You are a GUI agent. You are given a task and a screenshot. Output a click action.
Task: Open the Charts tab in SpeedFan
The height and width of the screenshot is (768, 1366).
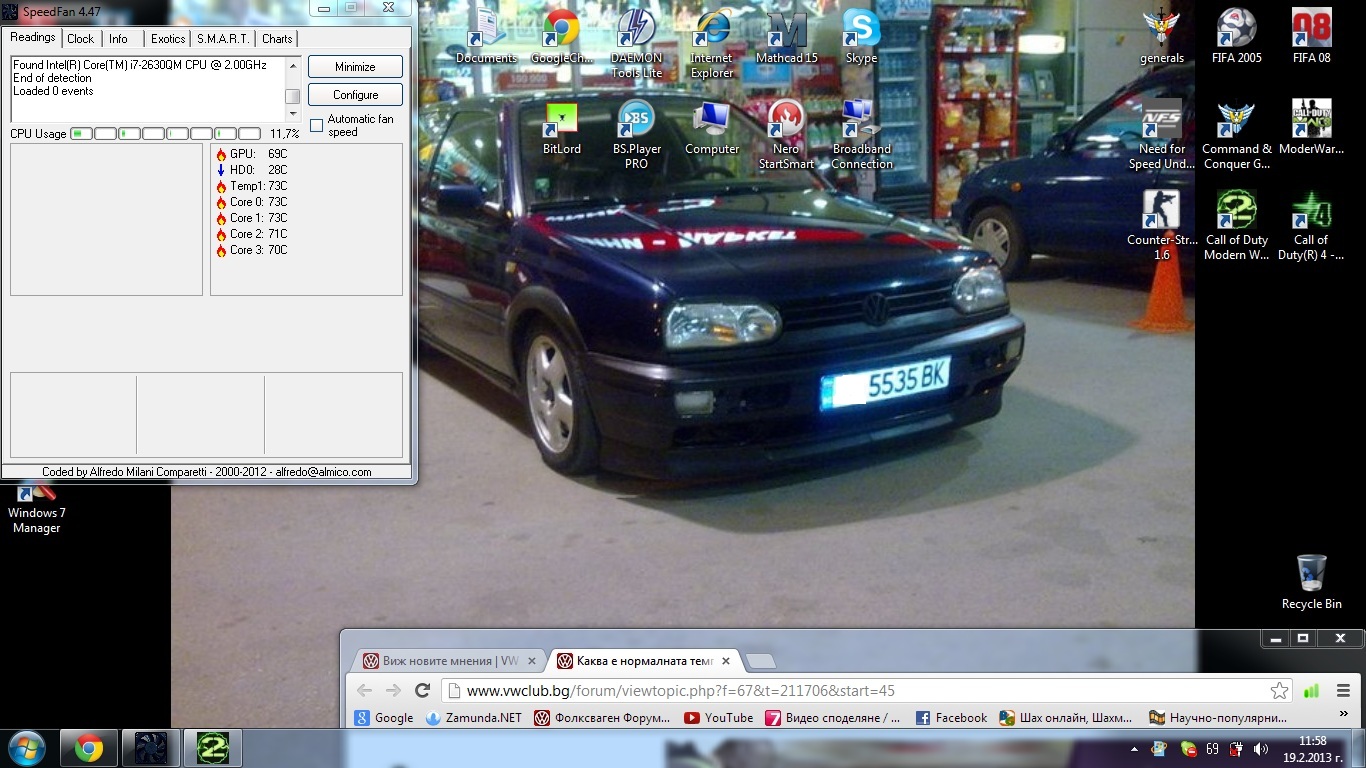pos(277,39)
